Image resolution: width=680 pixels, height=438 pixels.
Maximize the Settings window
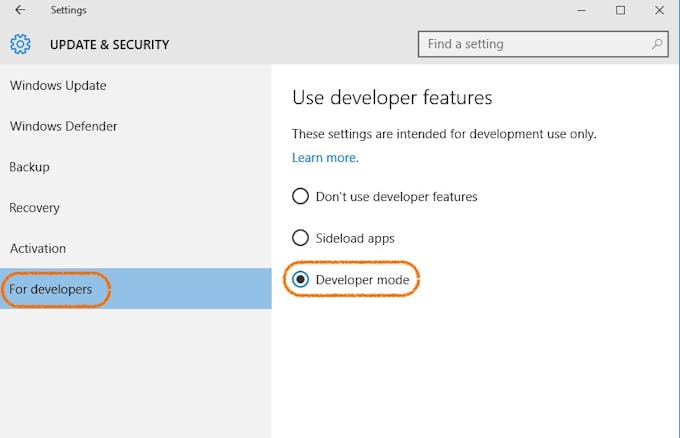(620, 10)
